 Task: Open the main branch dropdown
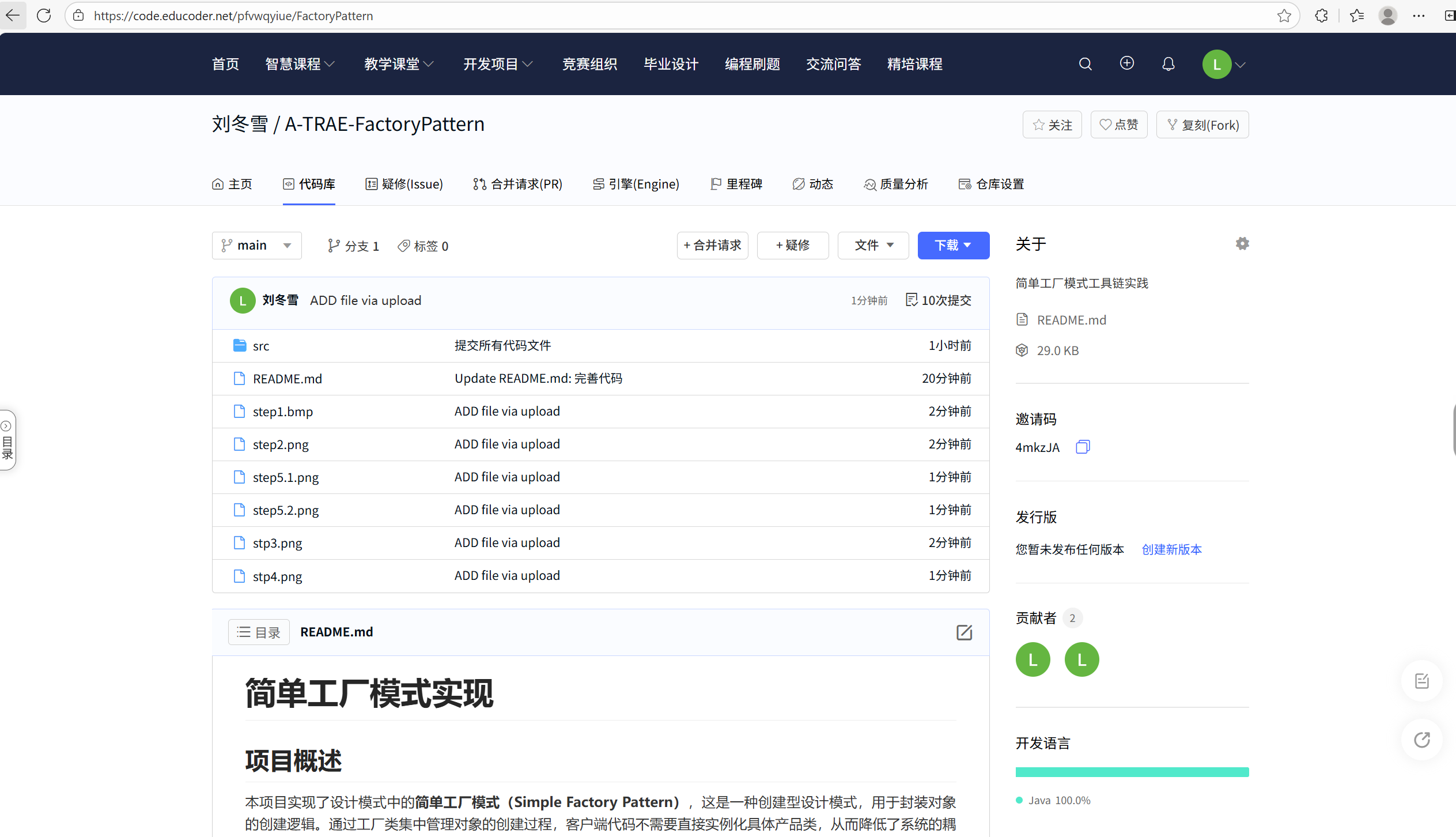256,246
